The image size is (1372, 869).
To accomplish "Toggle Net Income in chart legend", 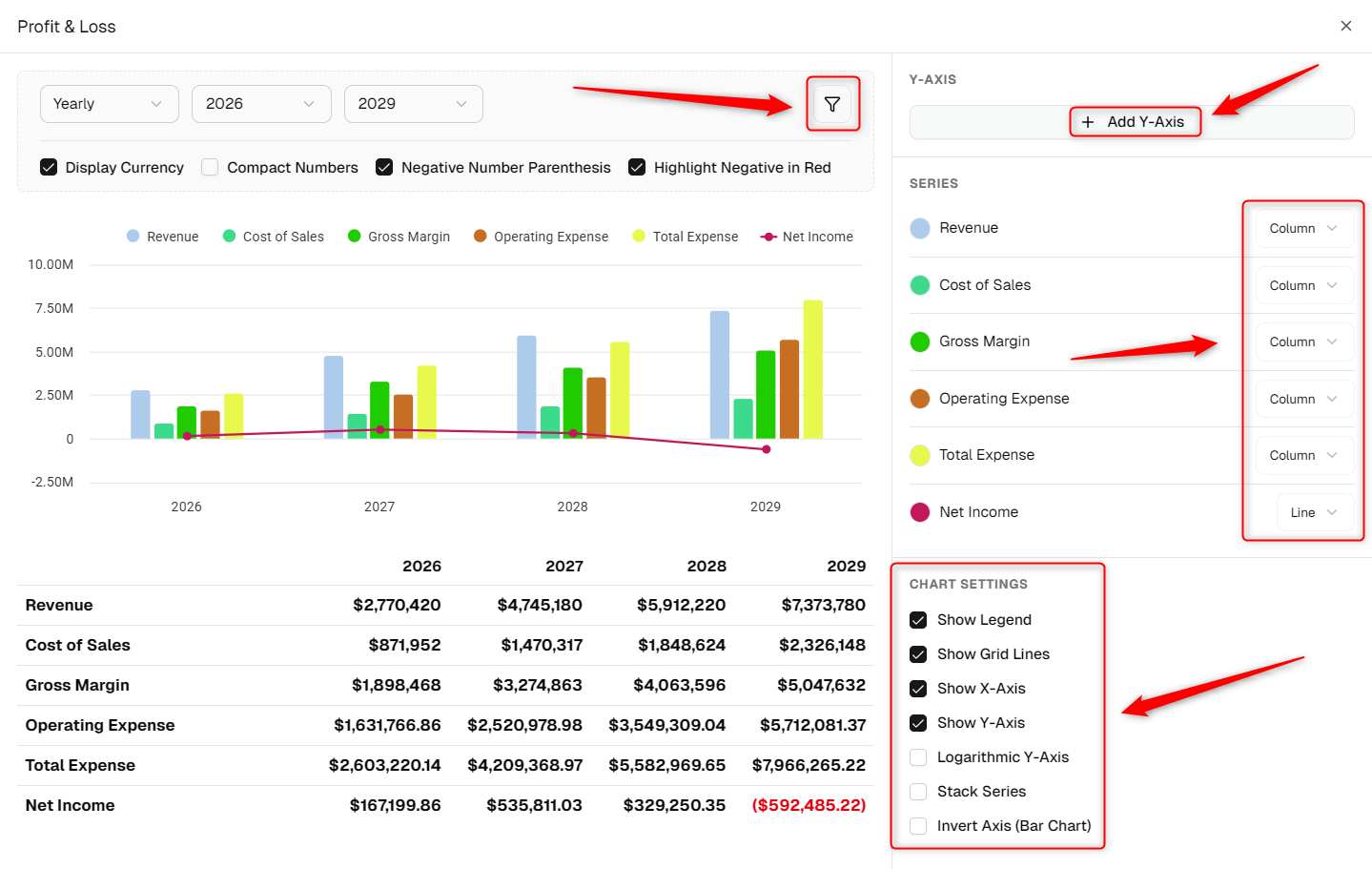I will click(x=807, y=237).
